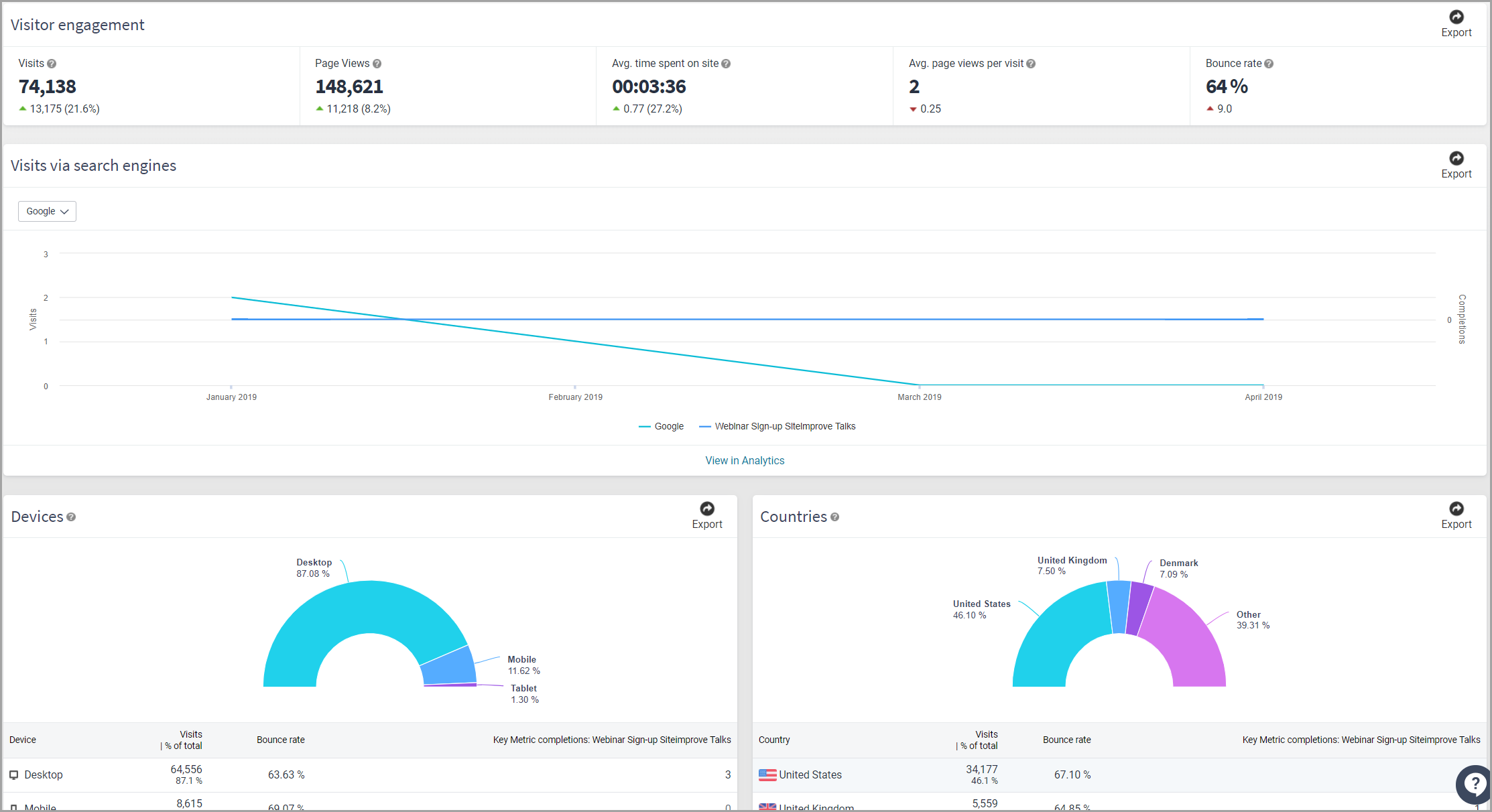Open help icon for Avg. page views per visit
Image resolution: width=1492 pixels, height=812 pixels.
(1031, 64)
